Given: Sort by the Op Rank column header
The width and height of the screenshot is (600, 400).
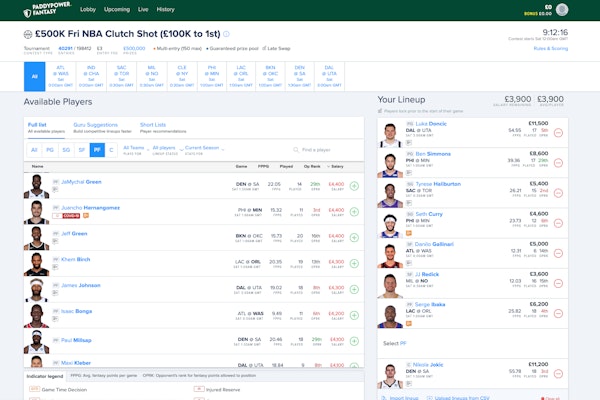Looking at the screenshot, I should pyautogui.click(x=312, y=167).
